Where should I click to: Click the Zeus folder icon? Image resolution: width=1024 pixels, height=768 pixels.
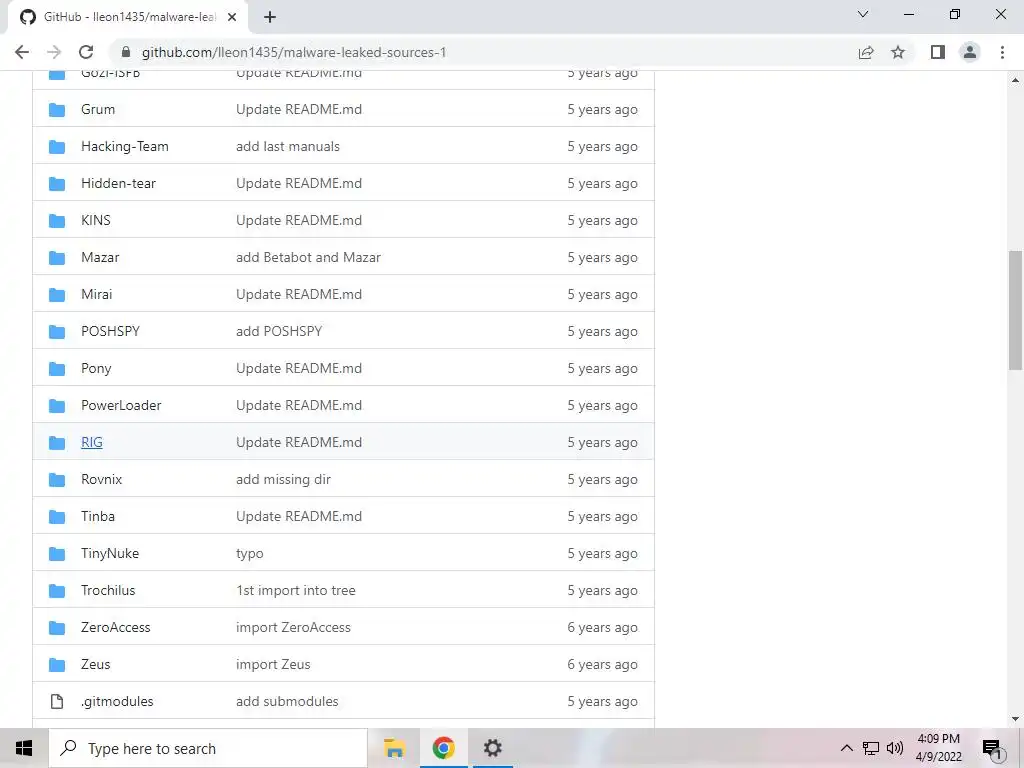click(57, 665)
